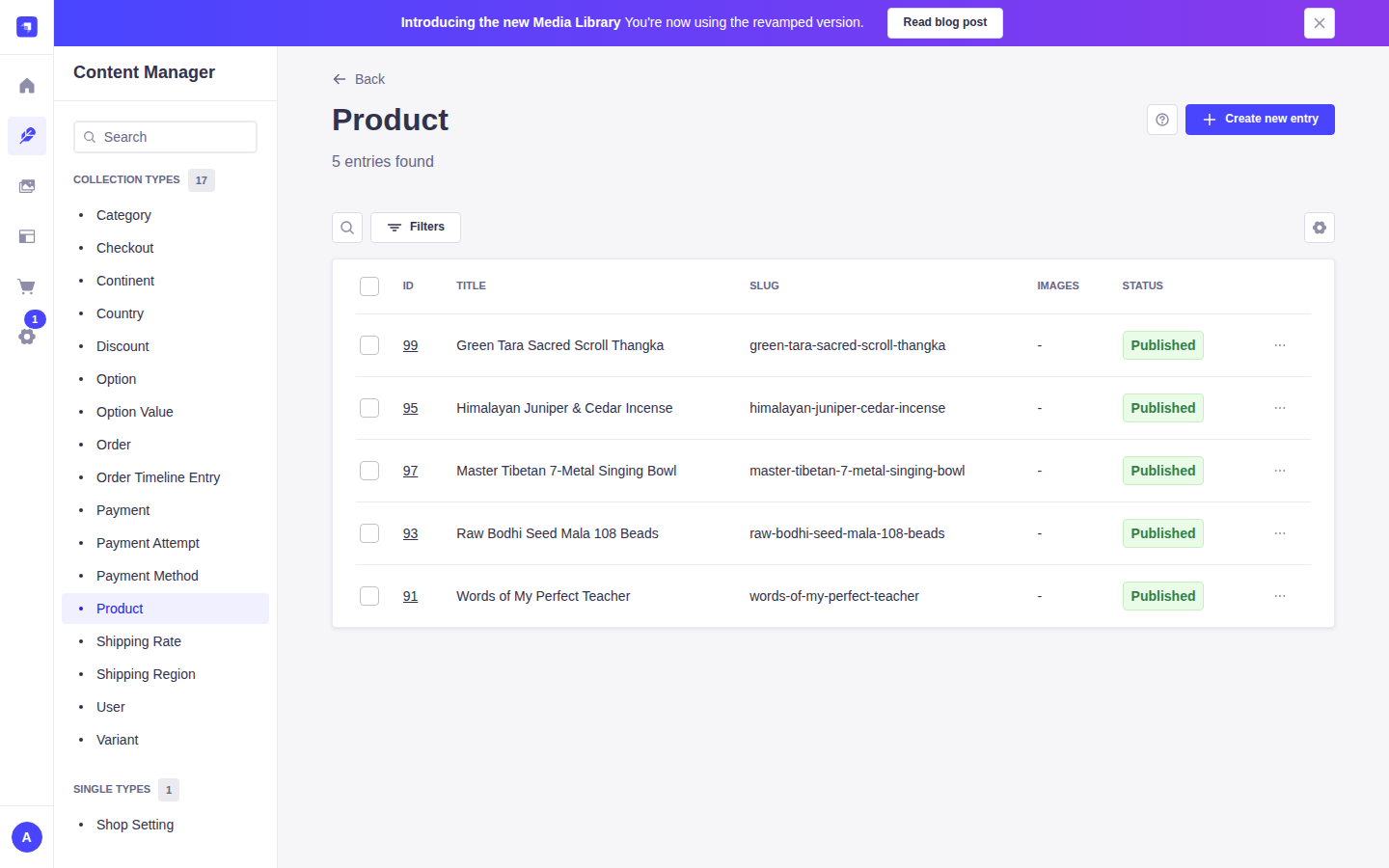Open Content-Type Builder layout icon

click(x=27, y=236)
